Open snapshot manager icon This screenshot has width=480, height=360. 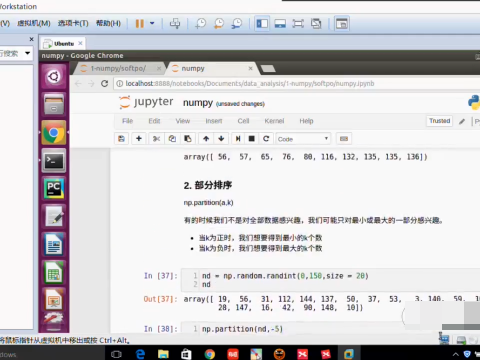coord(237,24)
